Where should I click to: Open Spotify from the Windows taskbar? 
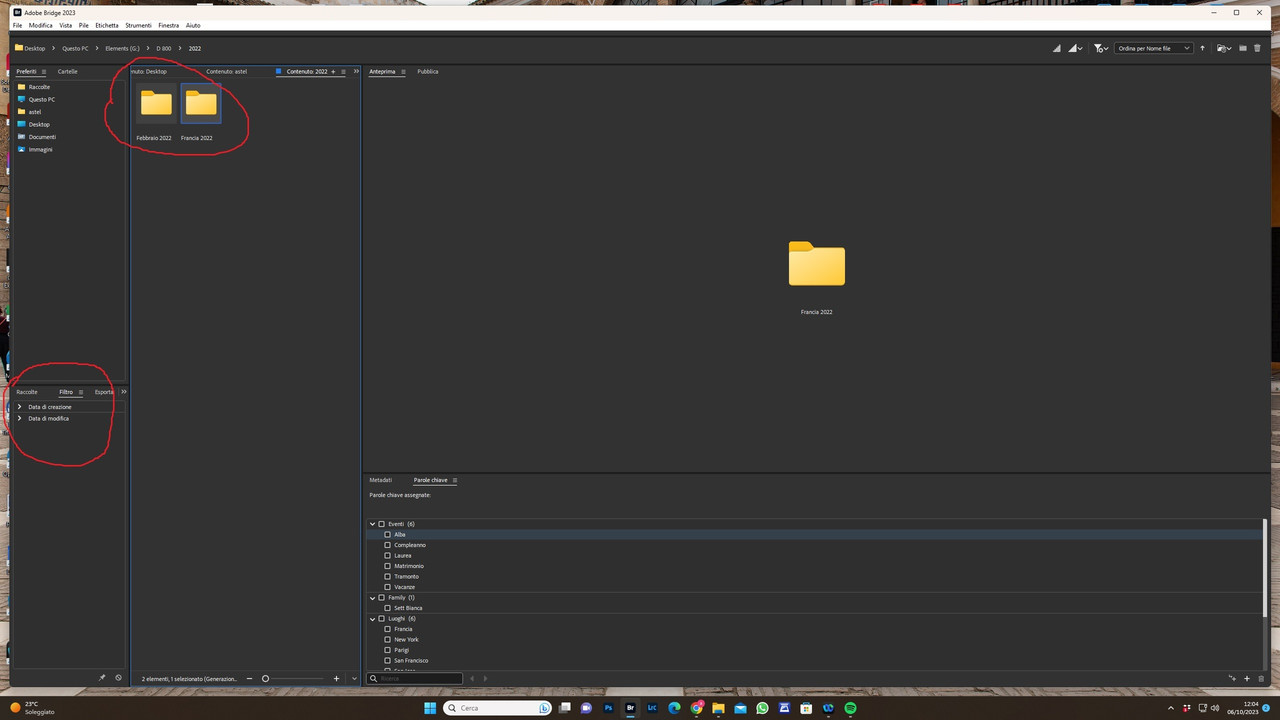(850, 708)
